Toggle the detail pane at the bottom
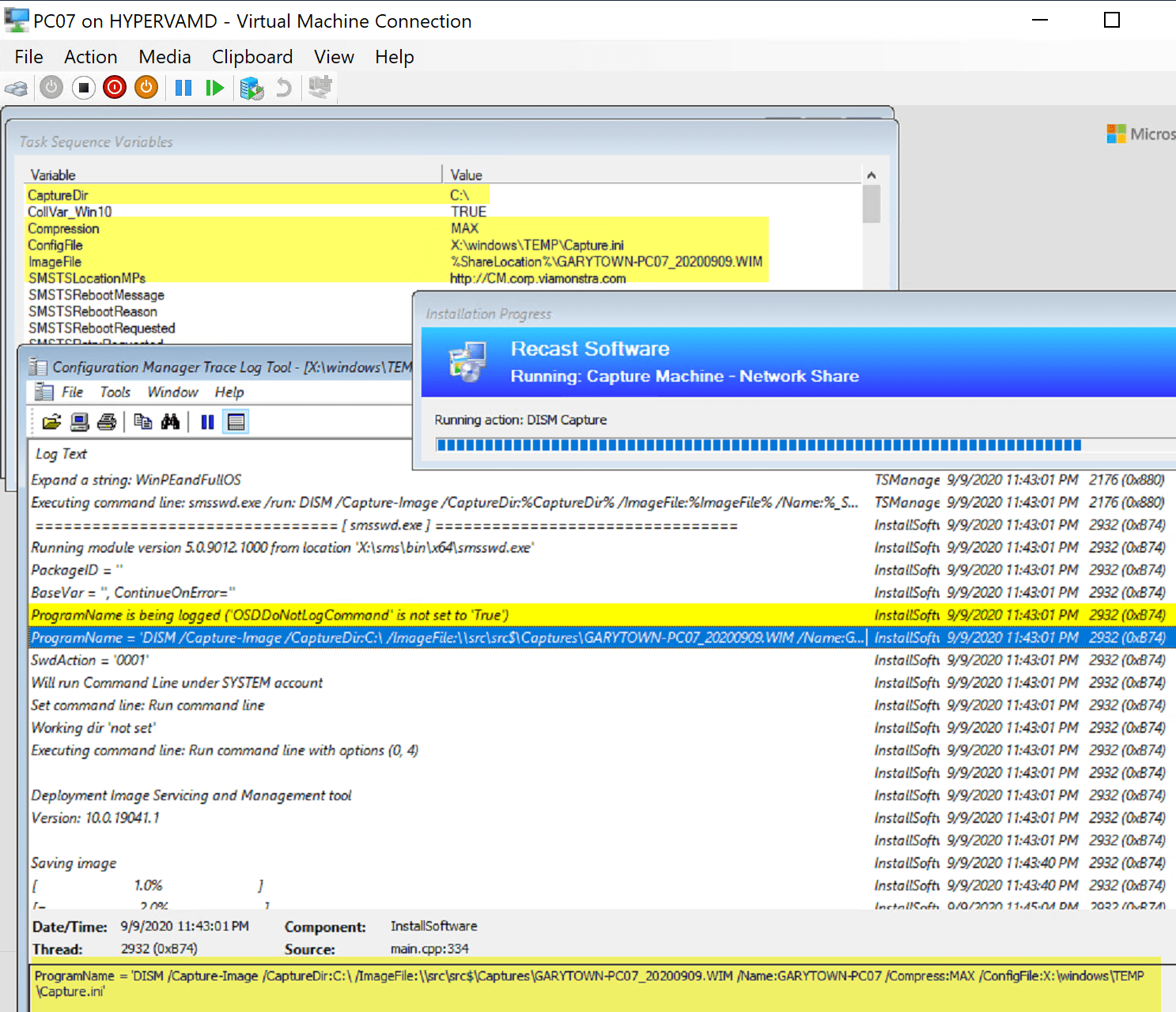This screenshot has width=1176, height=1012. (236, 421)
